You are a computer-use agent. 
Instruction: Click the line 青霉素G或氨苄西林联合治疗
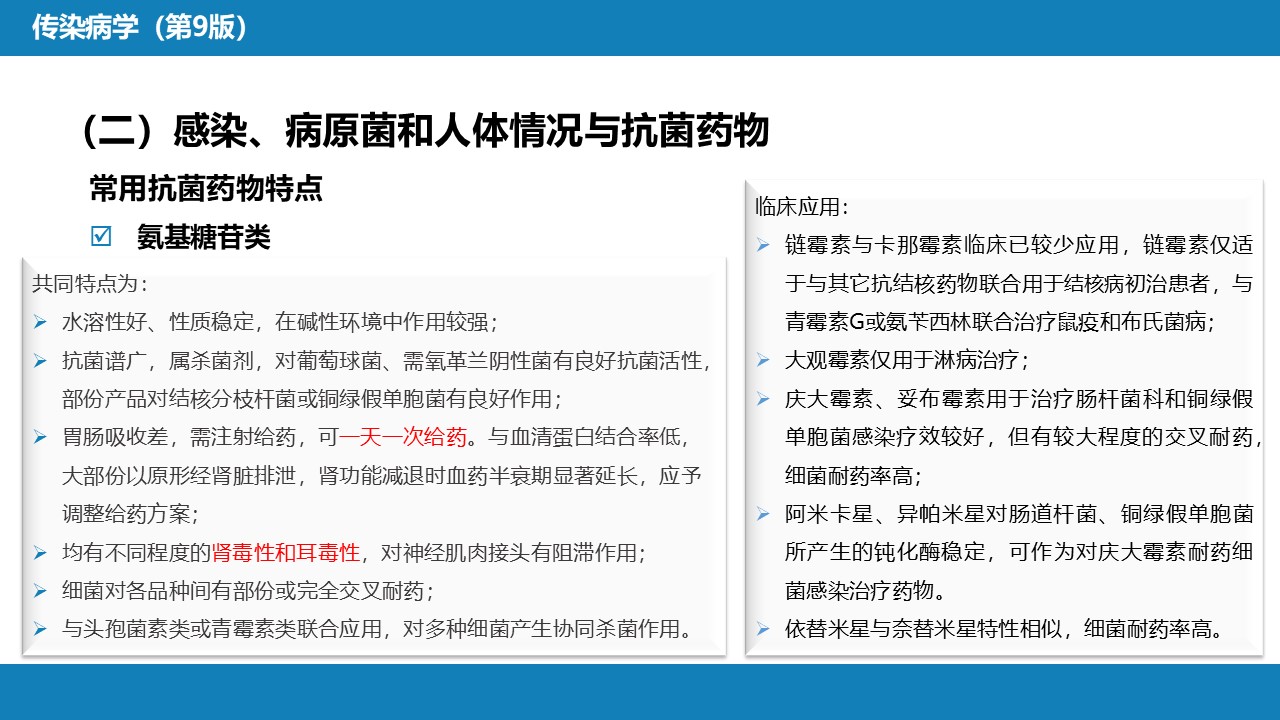(x=1000, y=322)
